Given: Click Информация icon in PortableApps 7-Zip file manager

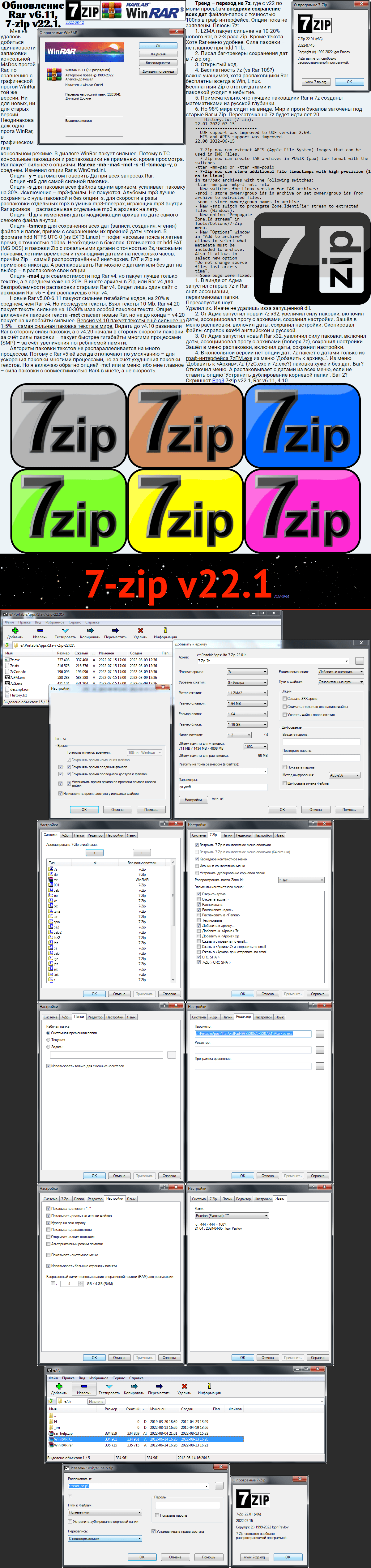Looking at the screenshot, I should tap(165, 631).
